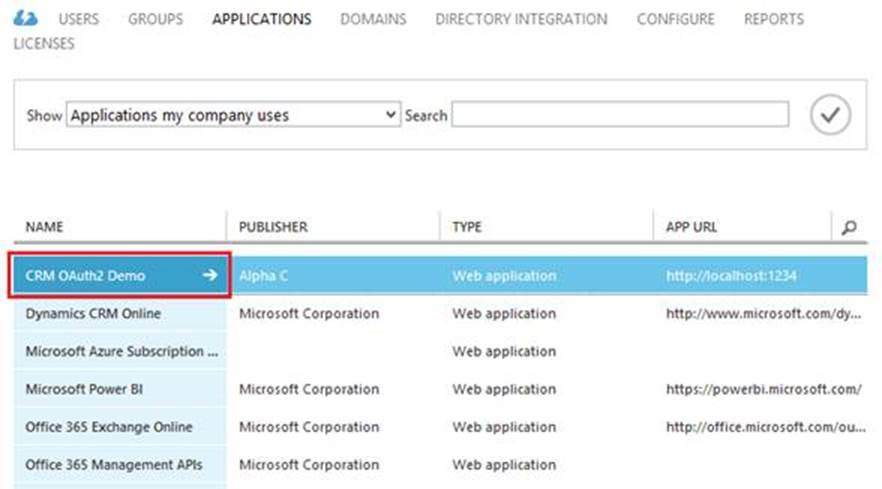Viewport: 882px width, 489px height.
Task: Sort by the Publisher column header
Action: pyautogui.click(x=273, y=228)
